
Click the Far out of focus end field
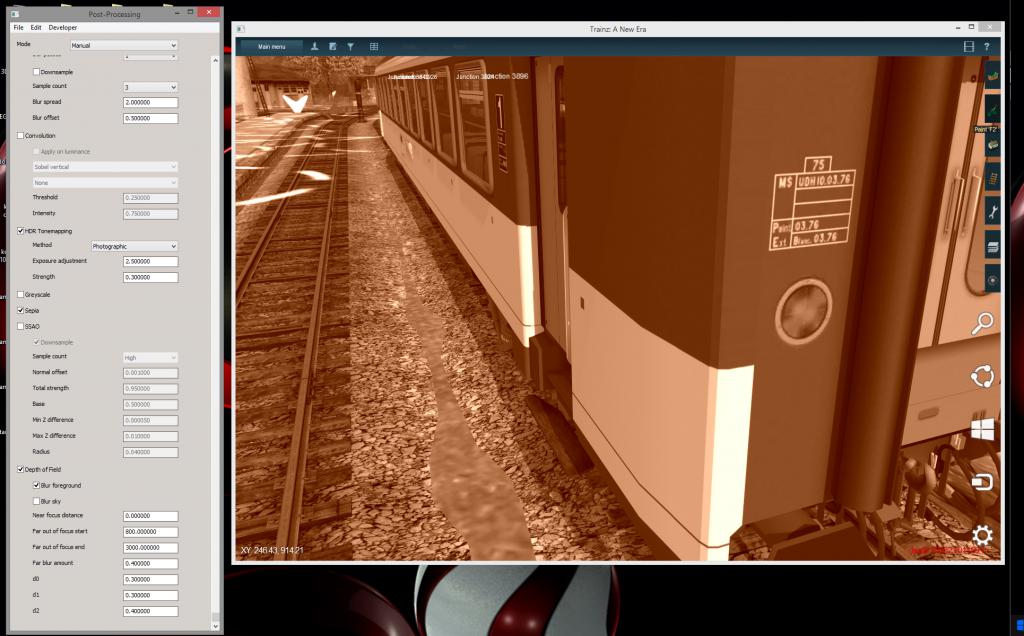tap(150, 547)
